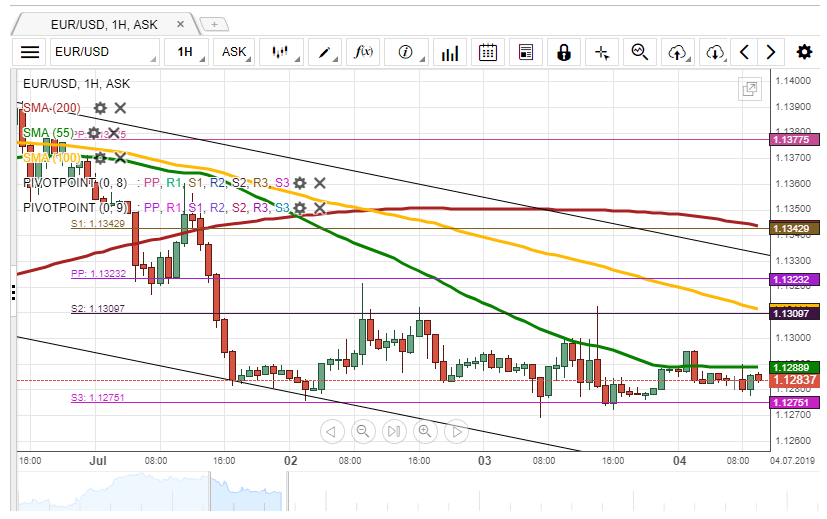827x519 pixels.
Task: Open the EUR/USD instrument selector
Action: [x=104, y=52]
